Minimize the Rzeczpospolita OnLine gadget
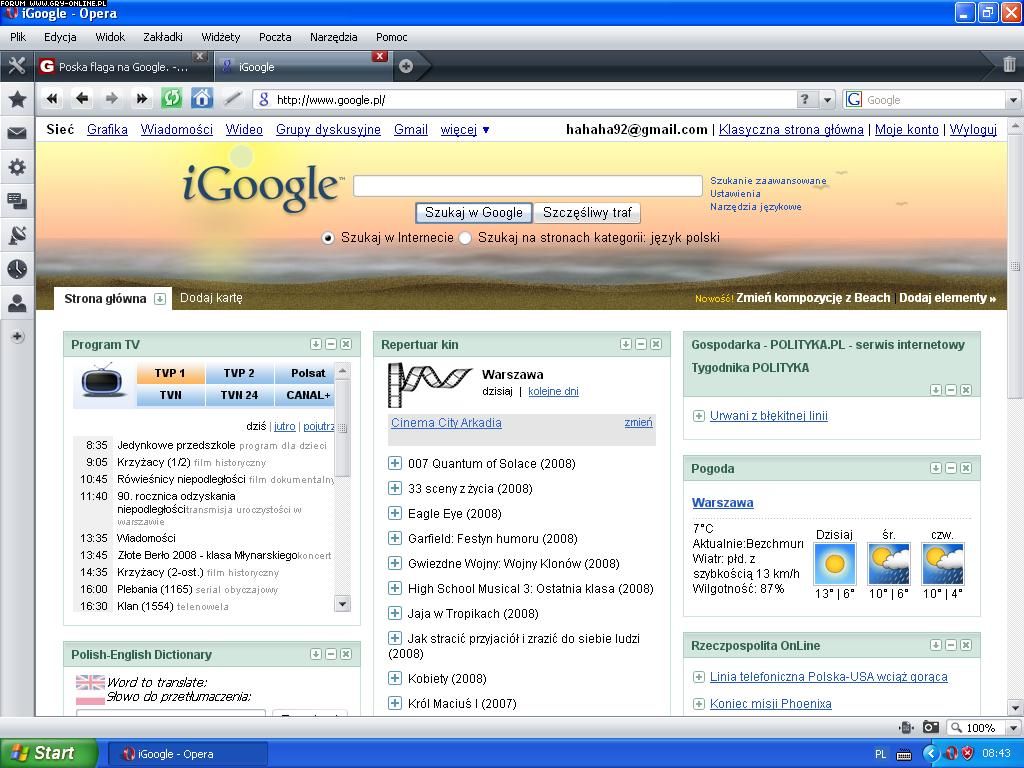Image resolution: width=1024 pixels, height=768 pixels. pyautogui.click(x=951, y=645)
